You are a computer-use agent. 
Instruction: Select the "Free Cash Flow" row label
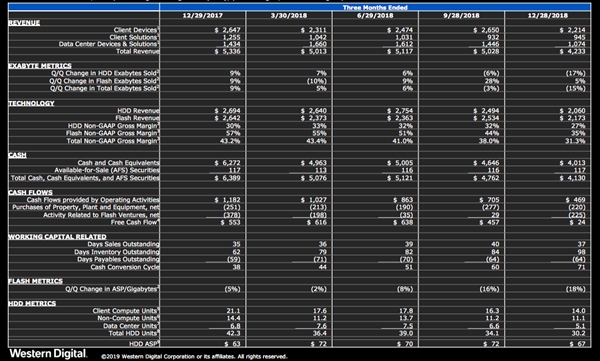(x=135, y=222)
